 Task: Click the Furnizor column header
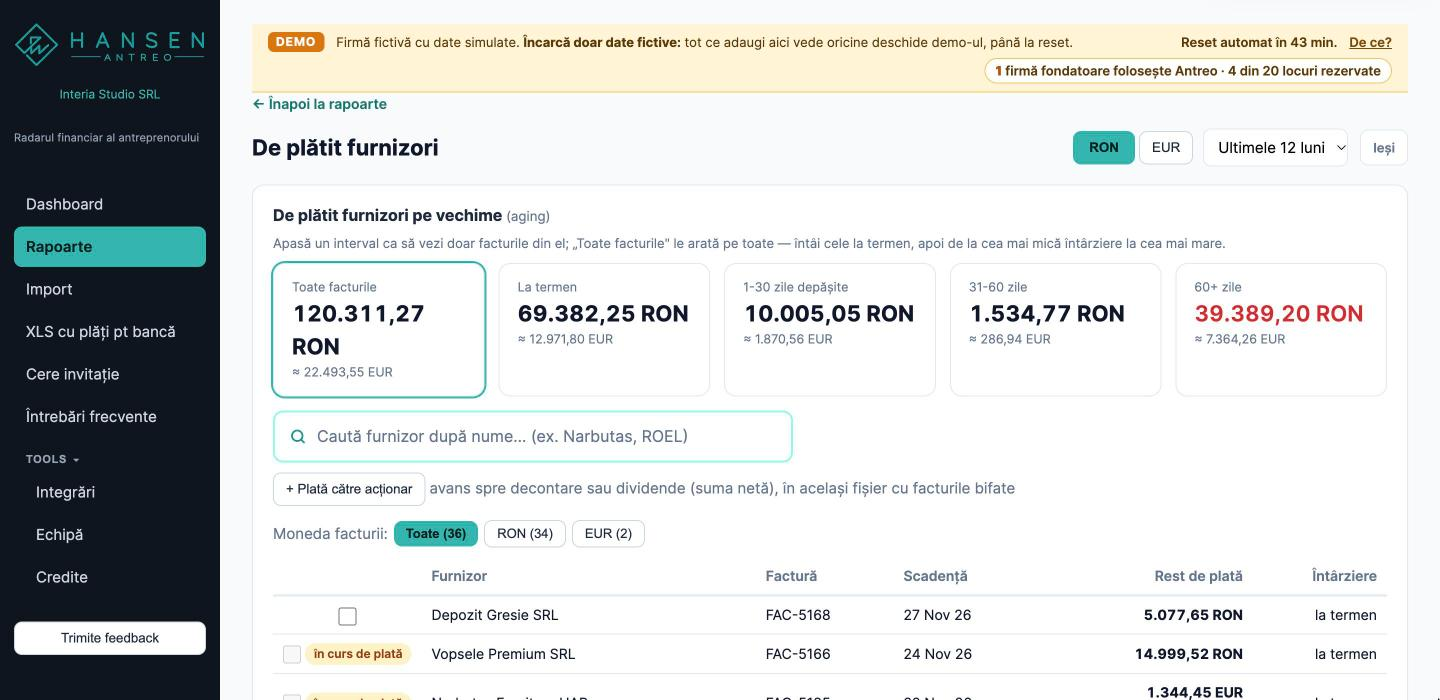click(x=459, y=576)
